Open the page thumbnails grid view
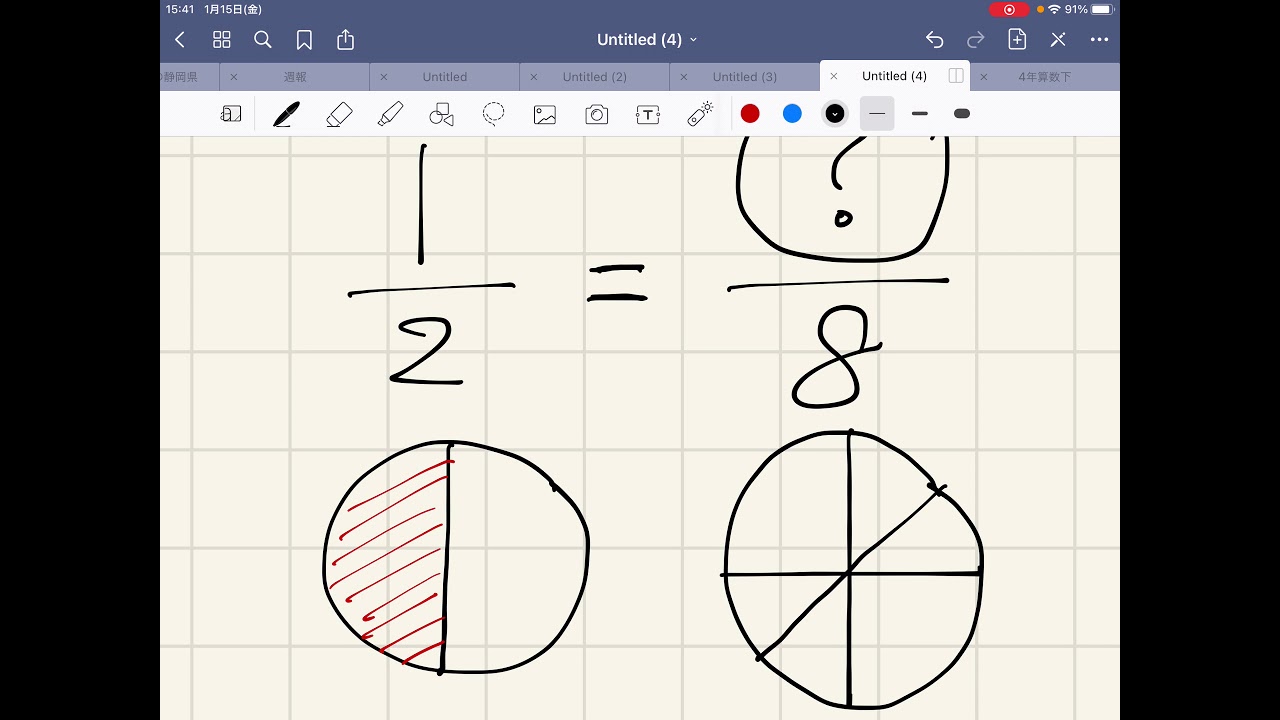The height and width of the screenshot is (720, 1280). coord(222,40)
